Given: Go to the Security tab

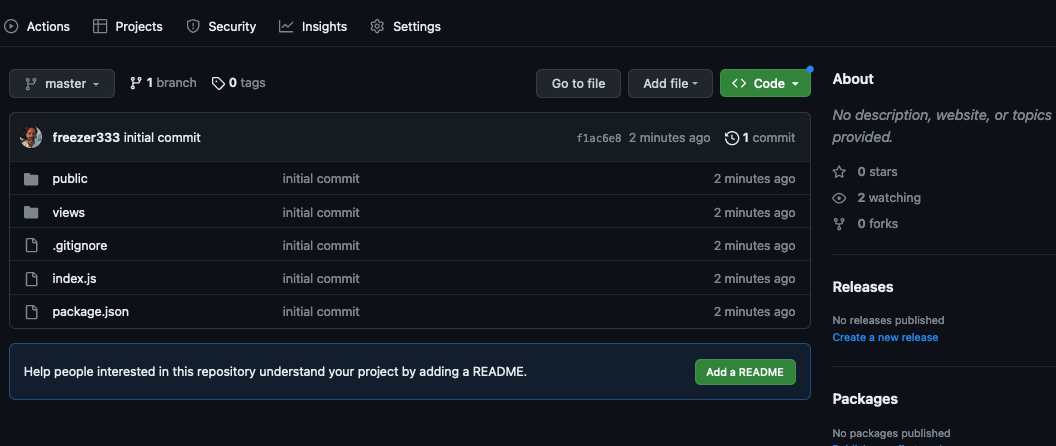Looking at the screenshot, I should coord(221,27).
